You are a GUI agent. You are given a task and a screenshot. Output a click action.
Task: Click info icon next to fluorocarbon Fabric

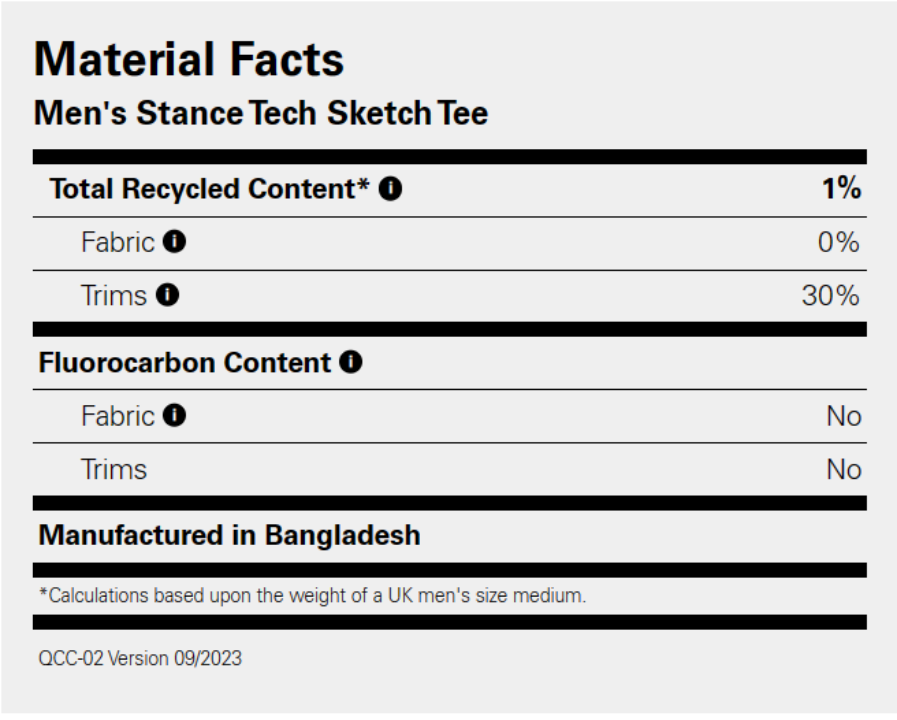174,415
